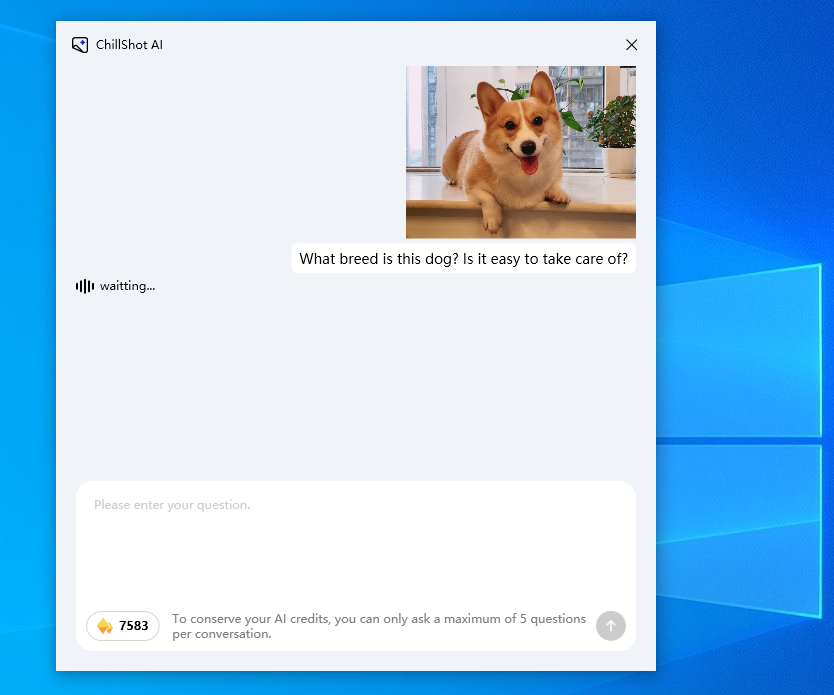Image resolution: width=834 pixels, height=695 pixels.
Task: Click the picture-style app icon beside ChillShot AI
Action: tap(80, 44)
